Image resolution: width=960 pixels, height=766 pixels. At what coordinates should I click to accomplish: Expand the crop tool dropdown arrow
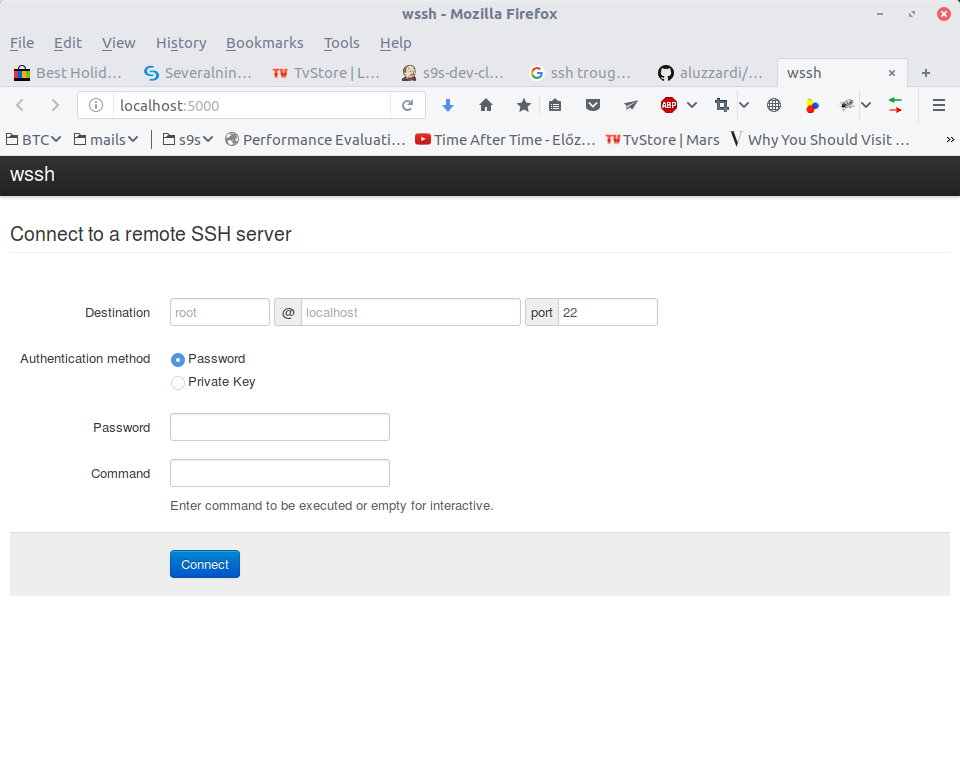pos(744,105)
